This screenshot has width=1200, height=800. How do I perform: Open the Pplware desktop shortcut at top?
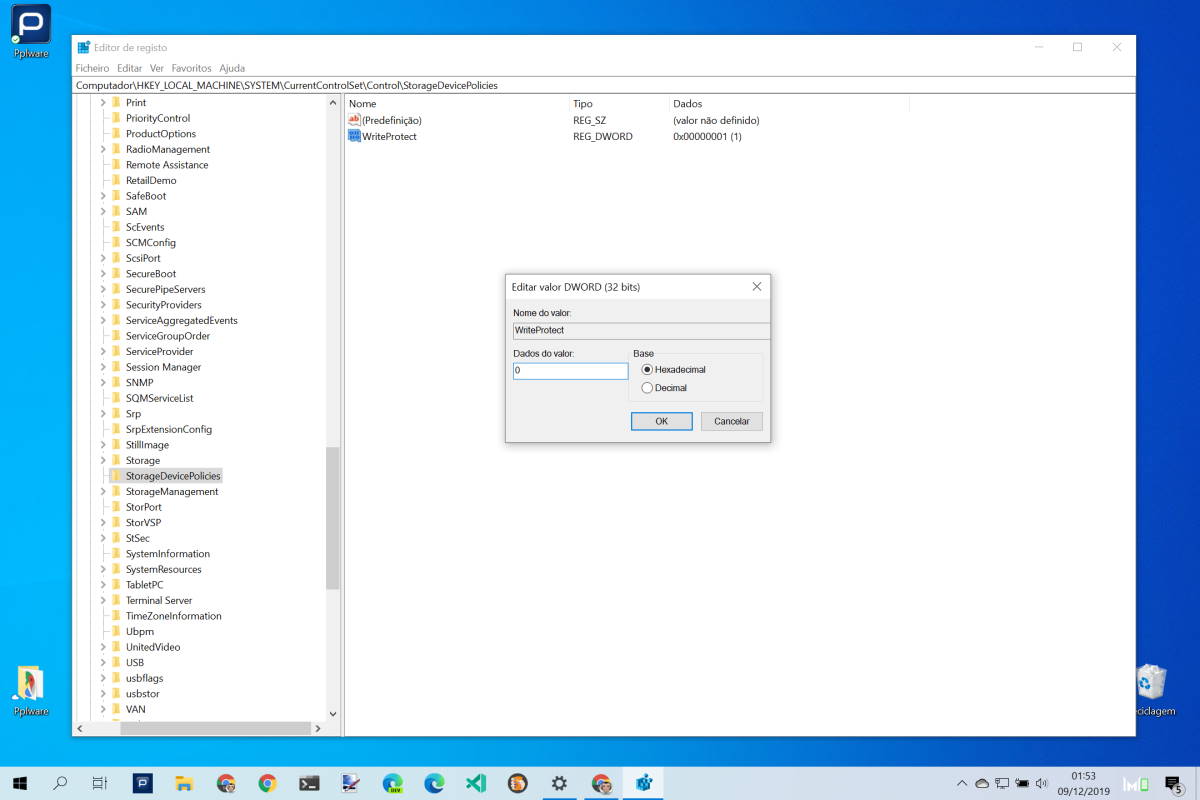coord(31,25)
